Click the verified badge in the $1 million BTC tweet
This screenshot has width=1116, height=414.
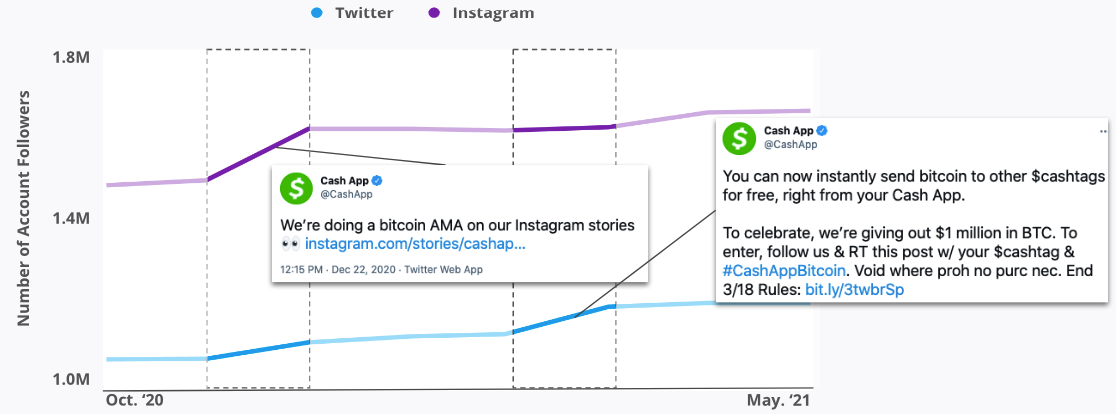coord(822,131)
